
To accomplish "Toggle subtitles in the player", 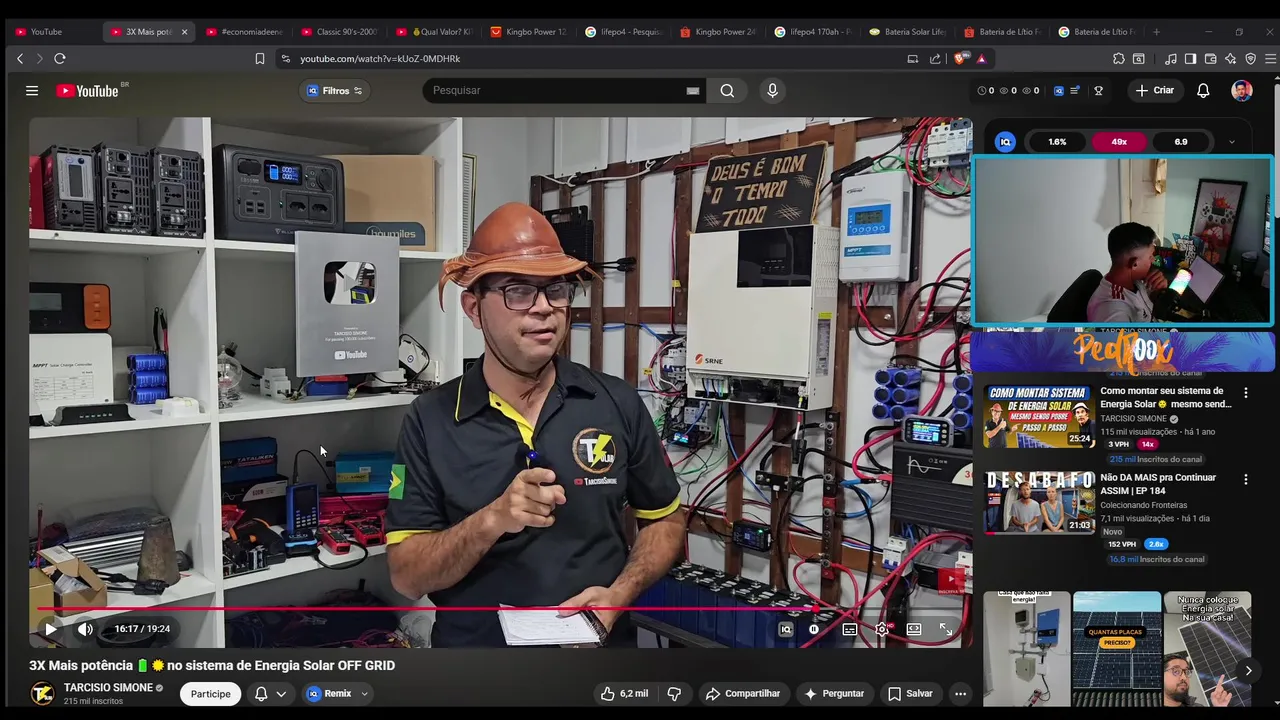I will point(849,629).
